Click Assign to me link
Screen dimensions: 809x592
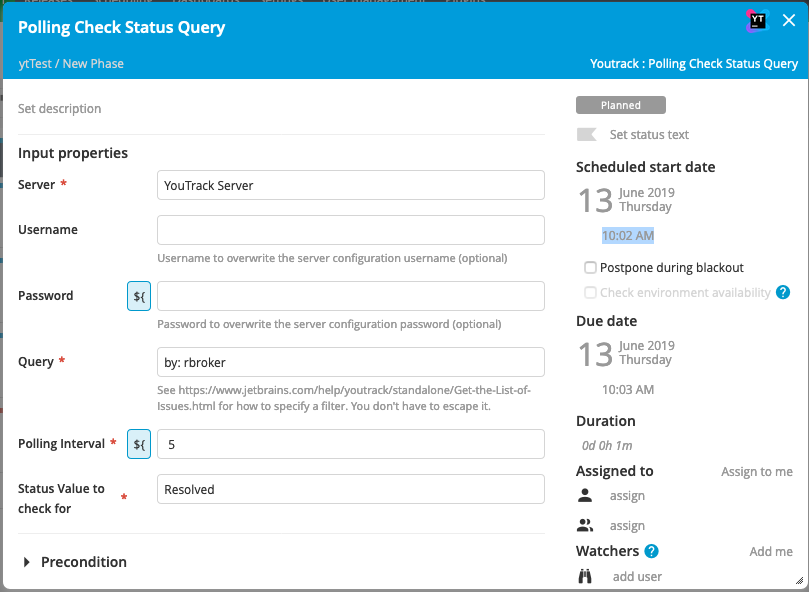point(756,472)
